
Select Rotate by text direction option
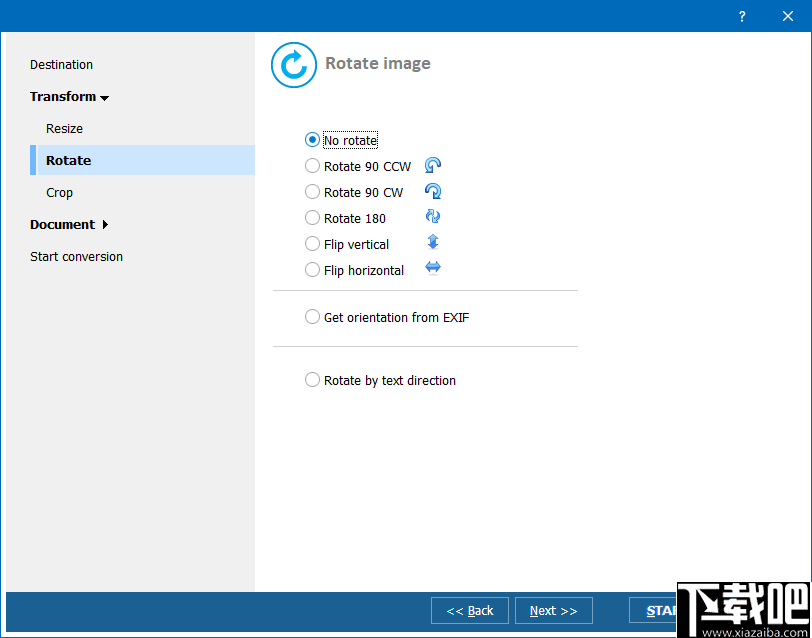312,380
